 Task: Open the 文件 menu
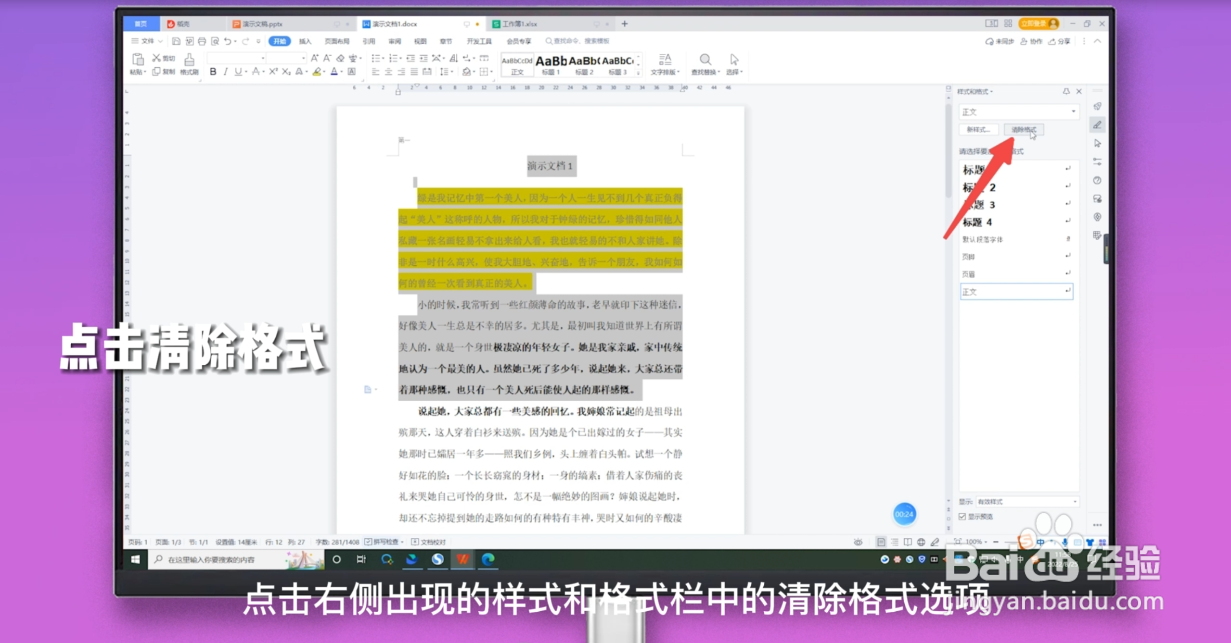tap(146, 41)
